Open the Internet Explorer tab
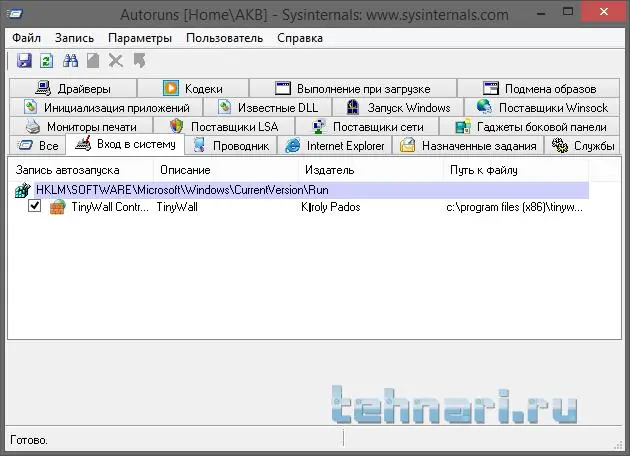630x456 pixels. pyautogui.click(x=335, y=145)
